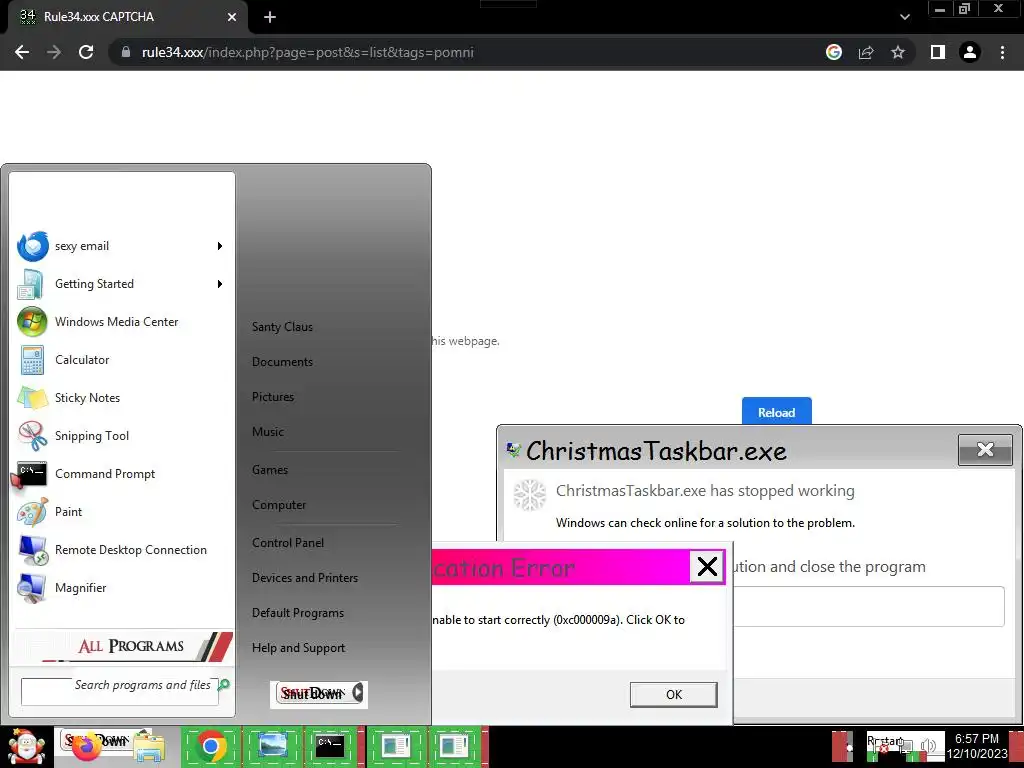Open shutdown options arrow beside Shut Down
This screenshot has width=1024, height=768.
358,693
